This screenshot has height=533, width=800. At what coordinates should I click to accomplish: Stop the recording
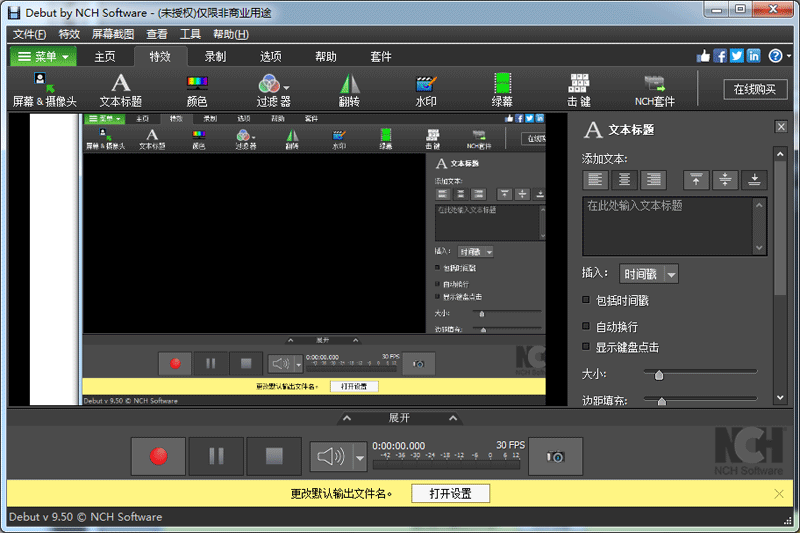click(x=274, y=456)
